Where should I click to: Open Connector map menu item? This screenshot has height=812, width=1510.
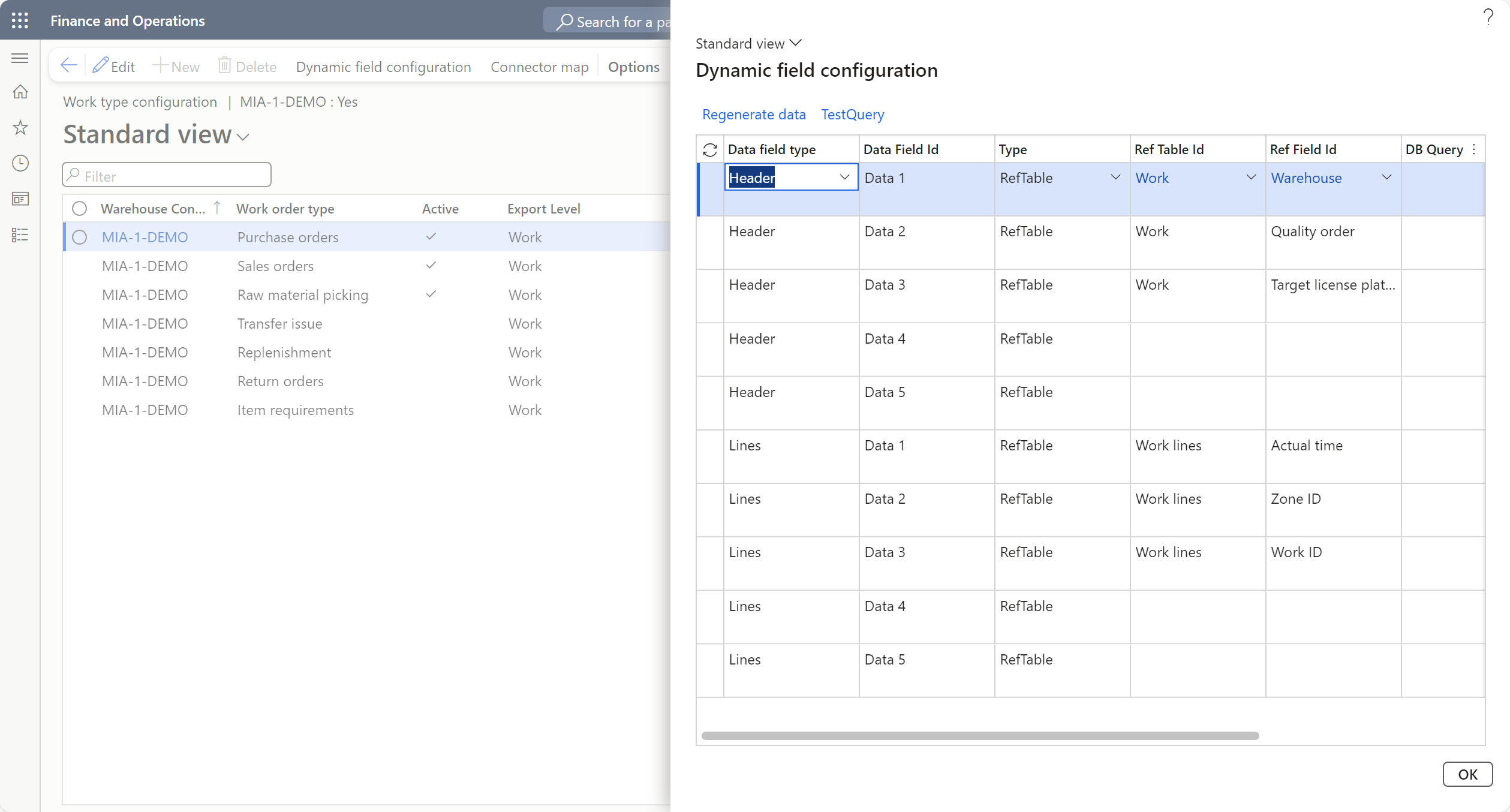(x=539, y=67)
